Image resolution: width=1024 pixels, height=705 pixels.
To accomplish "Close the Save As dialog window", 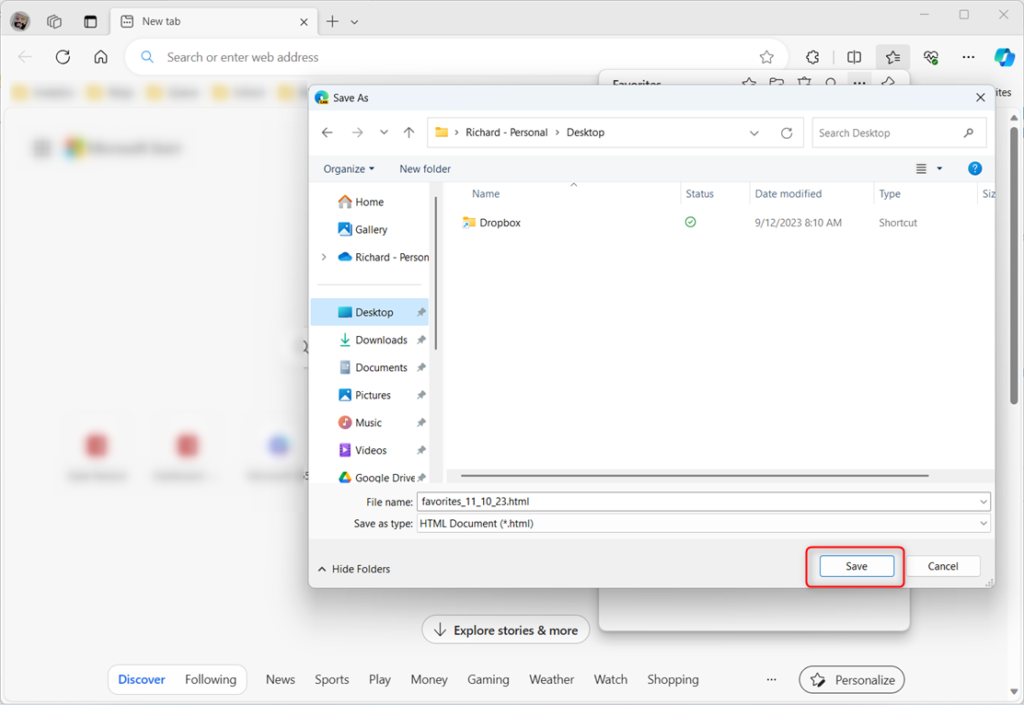I will coord(980,98).
